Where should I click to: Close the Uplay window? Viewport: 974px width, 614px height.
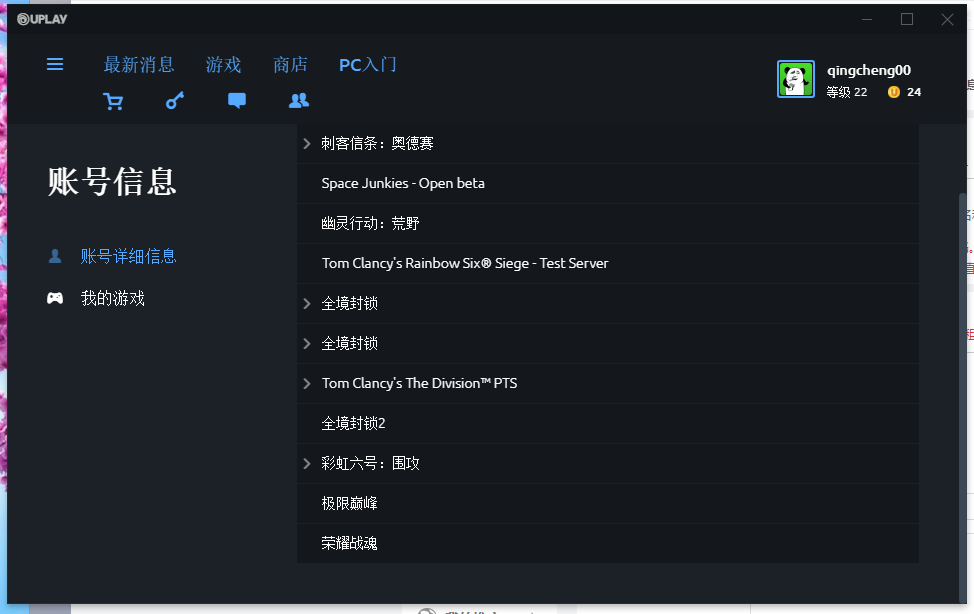[x=947, y=19]
